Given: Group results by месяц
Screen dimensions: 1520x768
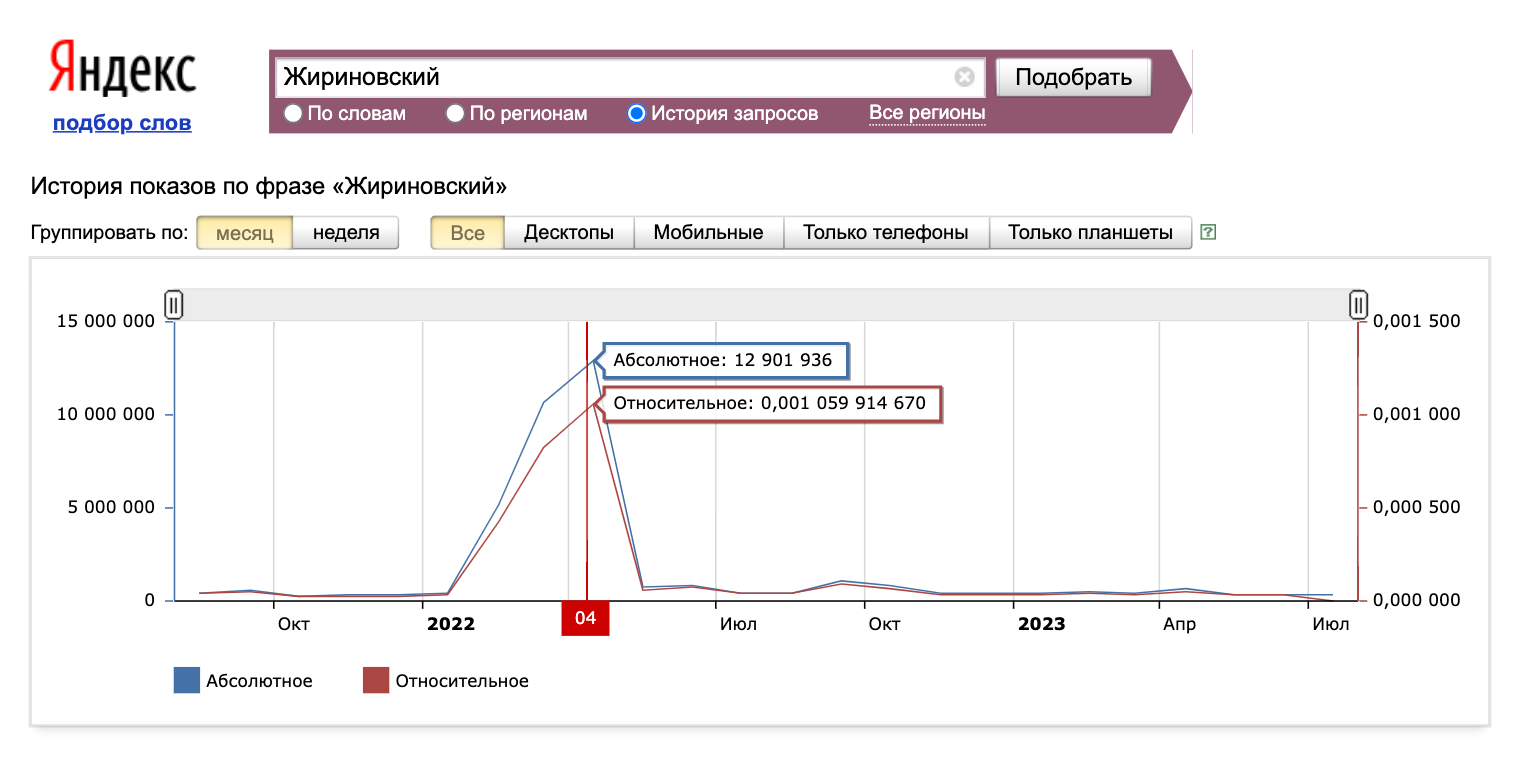Looking at the screenshot, I should (245, 233).
